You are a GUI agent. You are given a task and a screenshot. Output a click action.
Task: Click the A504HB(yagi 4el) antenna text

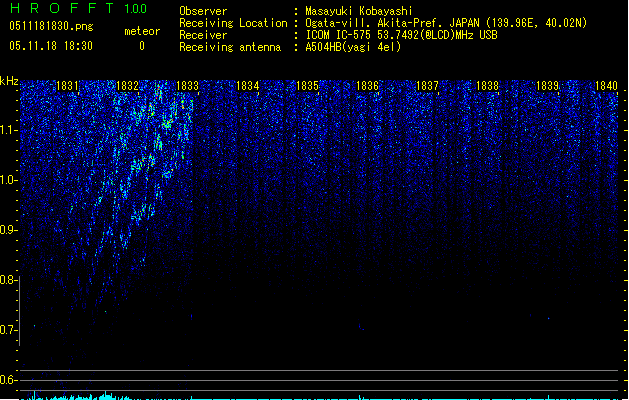pos(353,47)
